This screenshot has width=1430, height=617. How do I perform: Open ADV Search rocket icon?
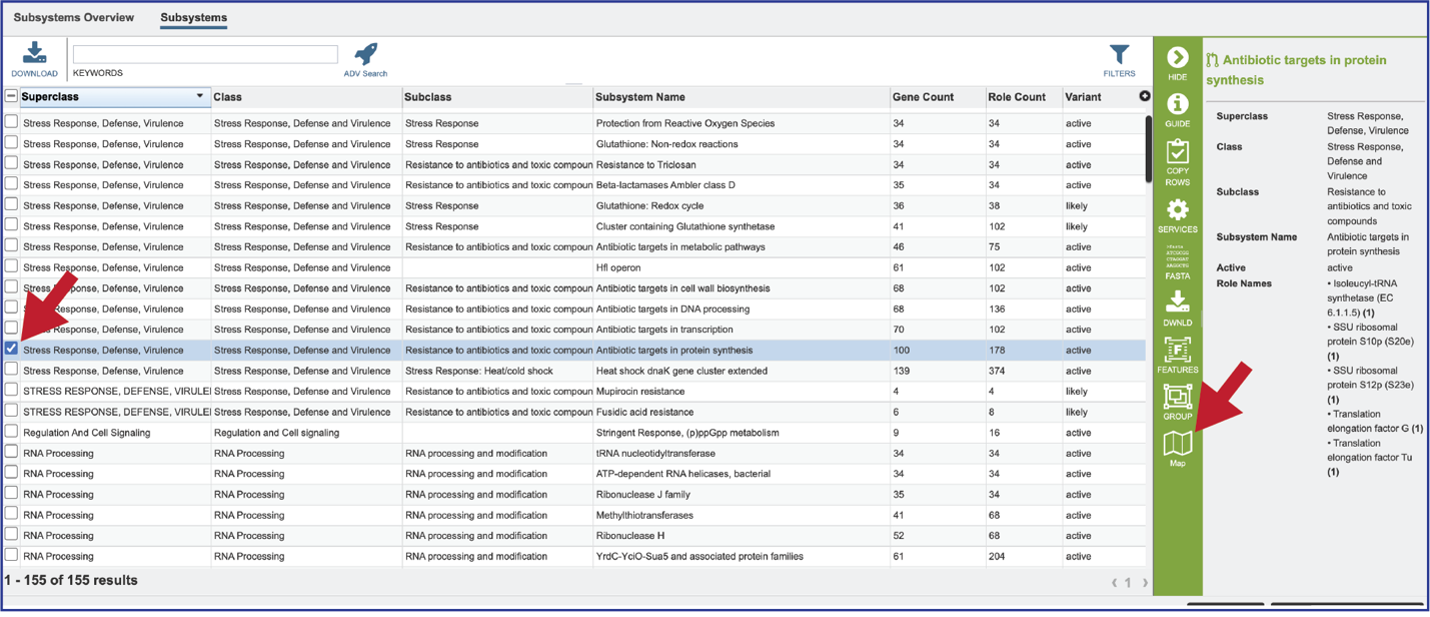pyautogui.click(x=366, y=54)
